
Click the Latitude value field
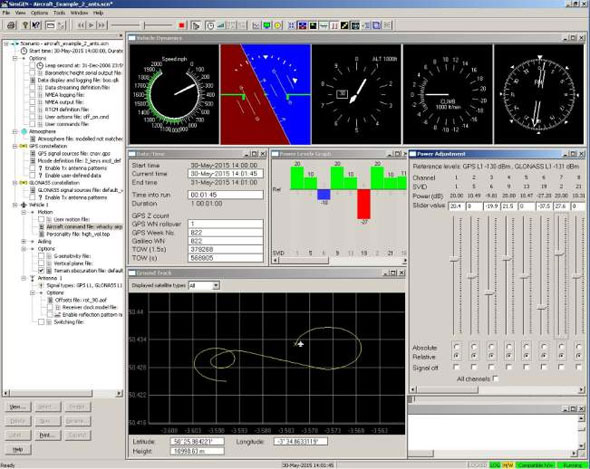click(197, 442)
